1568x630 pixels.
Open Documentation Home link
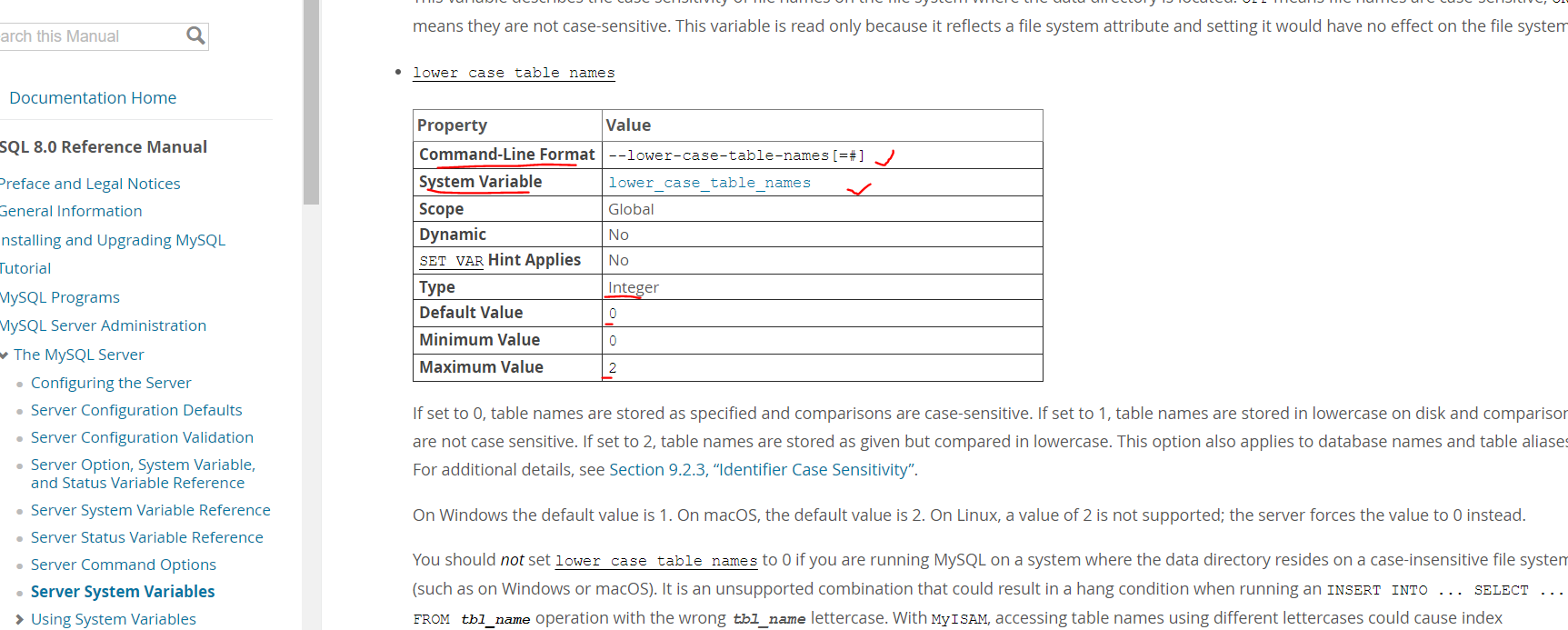point(93,97)
